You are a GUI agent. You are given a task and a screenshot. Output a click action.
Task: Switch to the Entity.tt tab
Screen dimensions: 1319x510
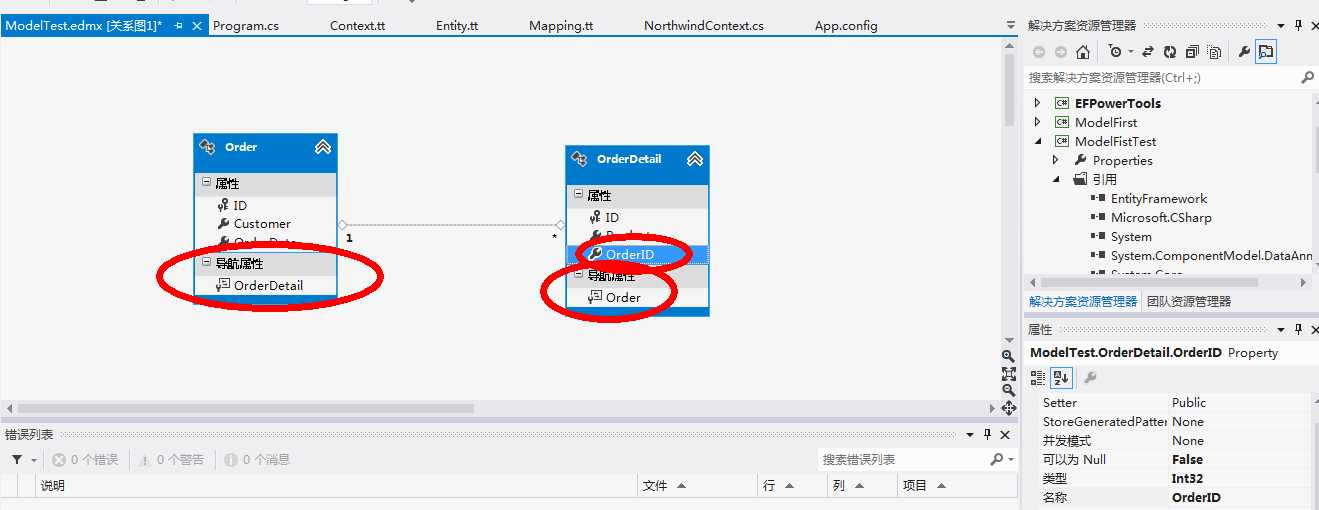(458, 26)
